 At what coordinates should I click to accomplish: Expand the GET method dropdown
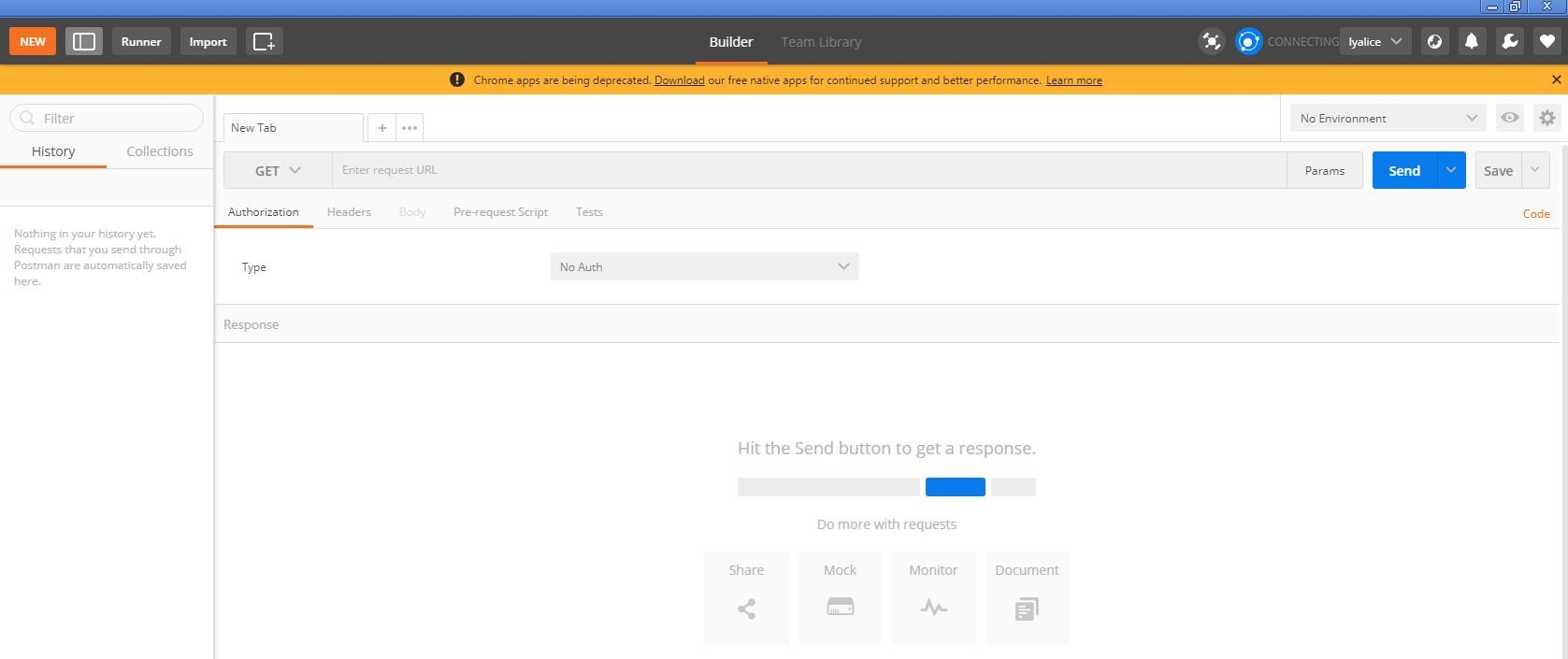click(278, 170)
